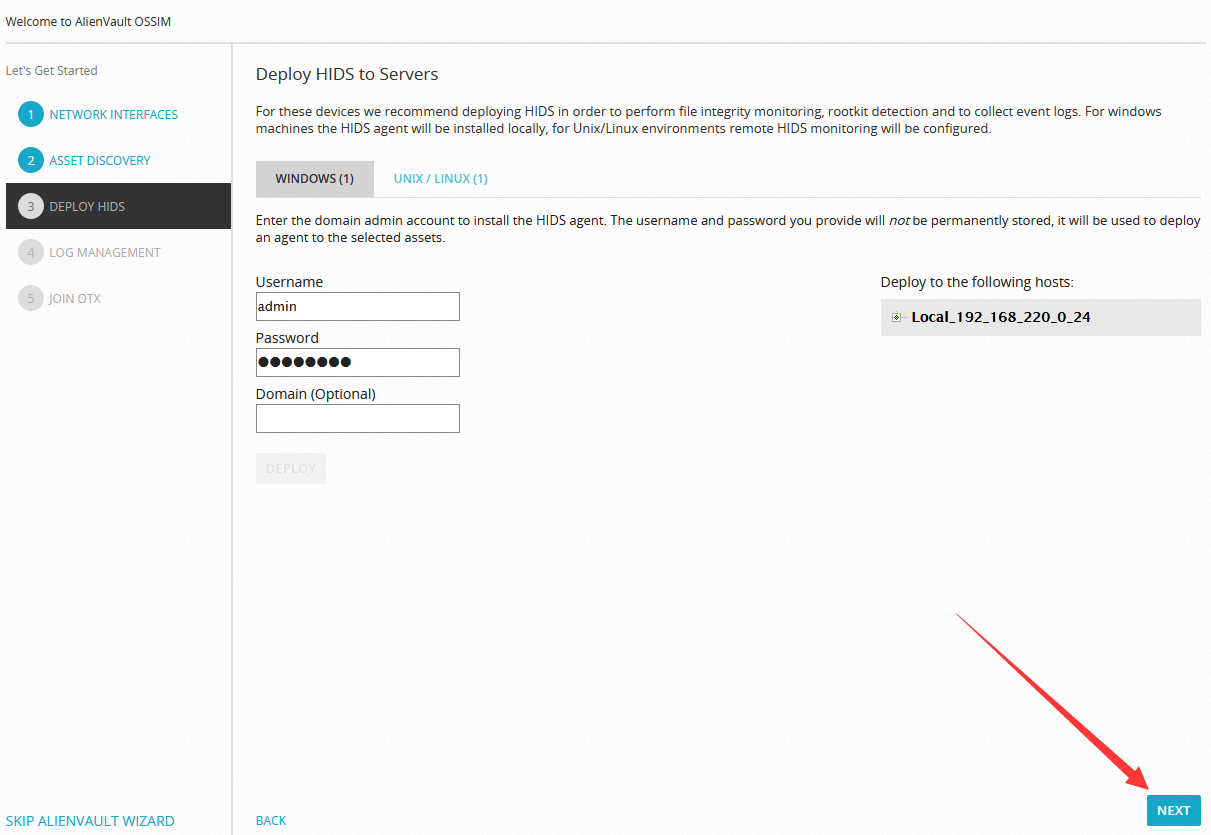Go to the Asset Discovery step
The width and height of the screenshot is (1211, 835).
pos(100,161)
